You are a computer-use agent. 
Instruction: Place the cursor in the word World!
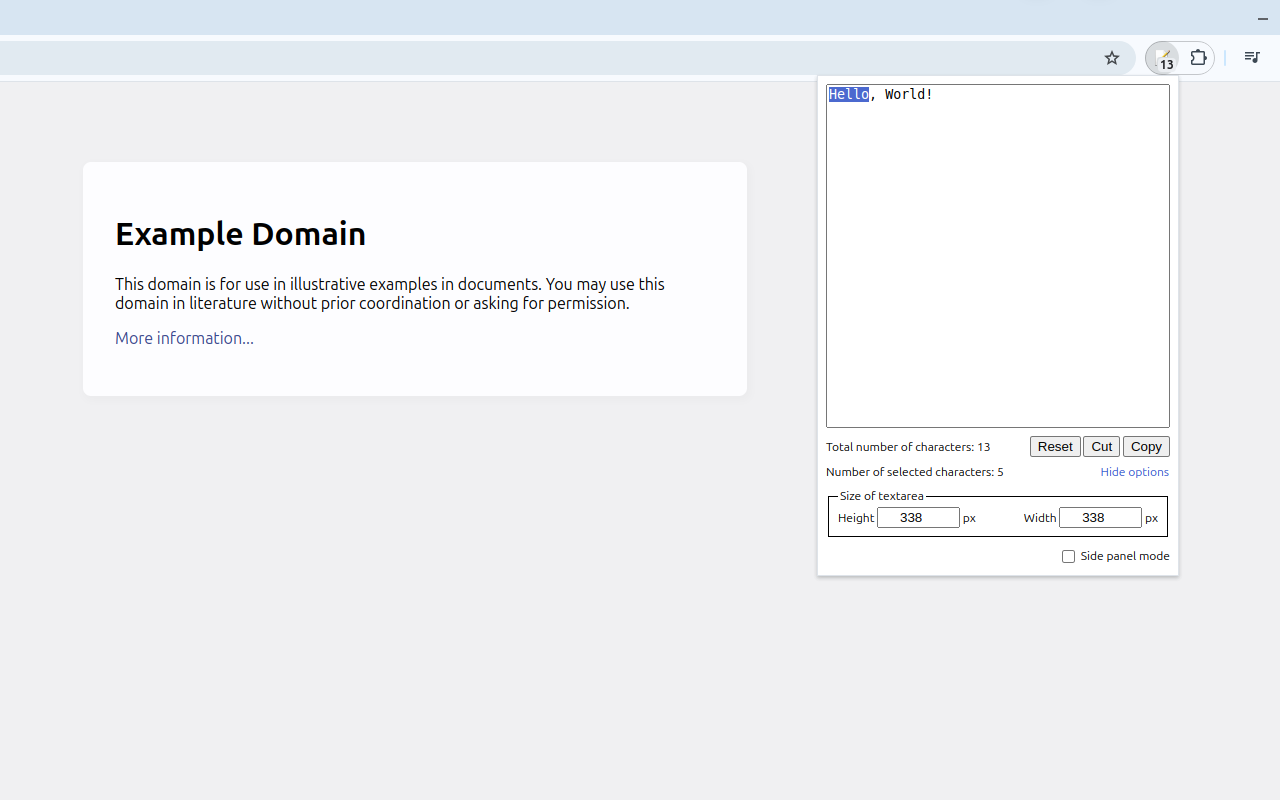pos(908,94)
